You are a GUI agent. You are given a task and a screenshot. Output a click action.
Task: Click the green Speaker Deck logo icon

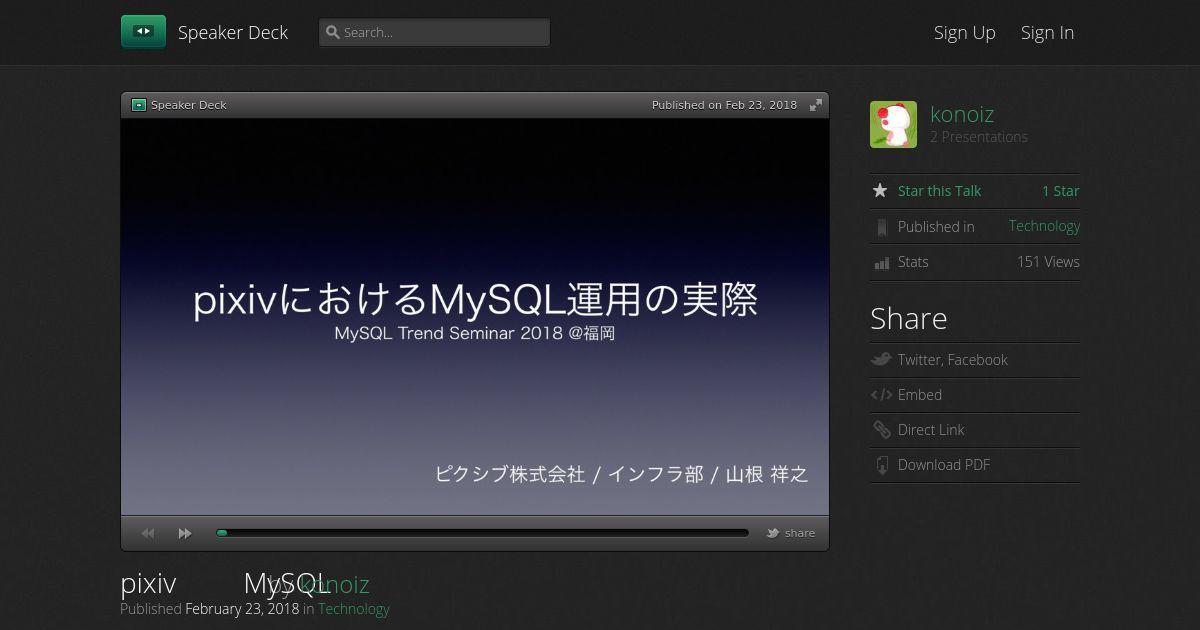pos(143,32)
